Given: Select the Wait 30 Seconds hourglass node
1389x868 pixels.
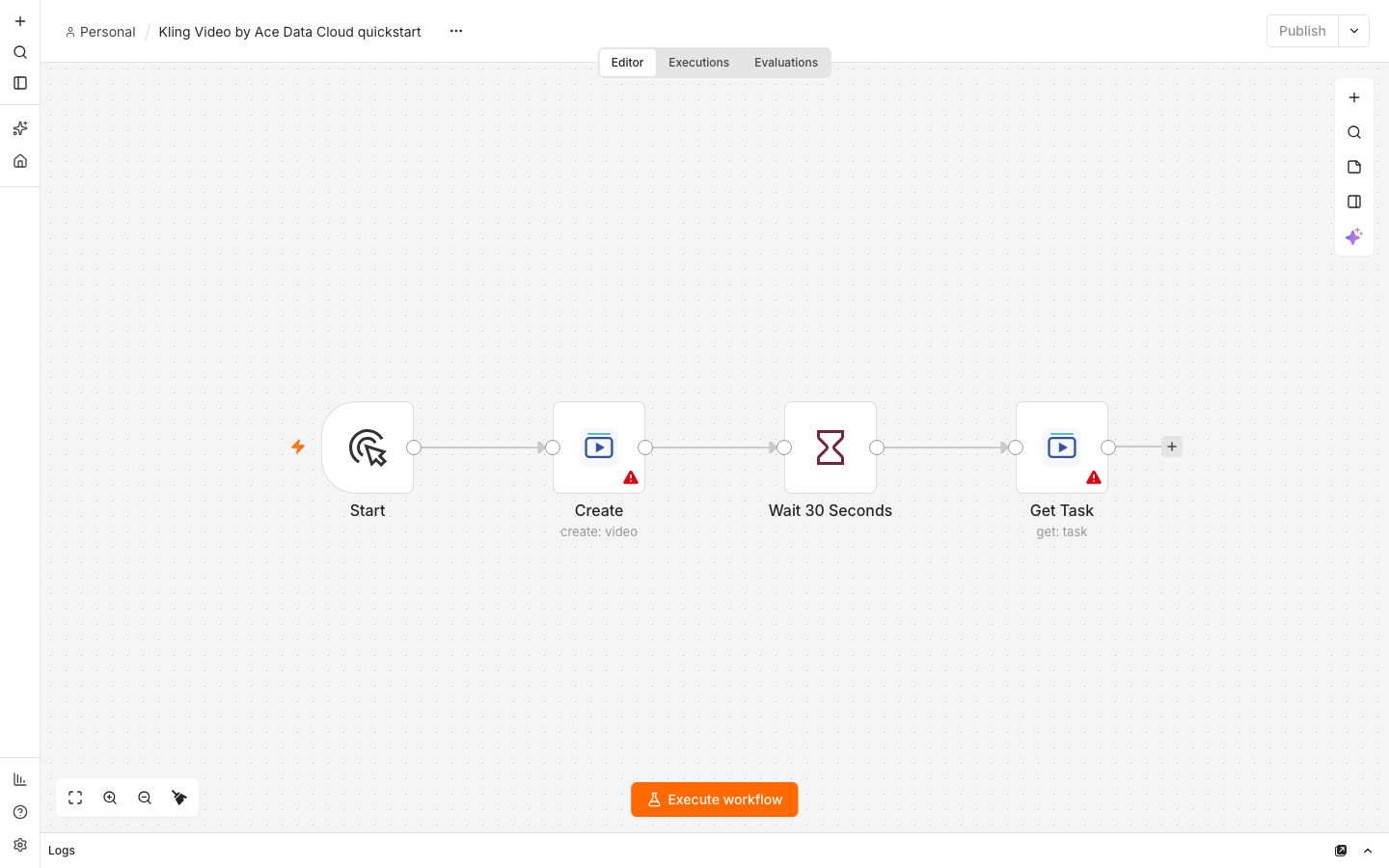Looking at the screenshot, I should [x=831, y=448].
